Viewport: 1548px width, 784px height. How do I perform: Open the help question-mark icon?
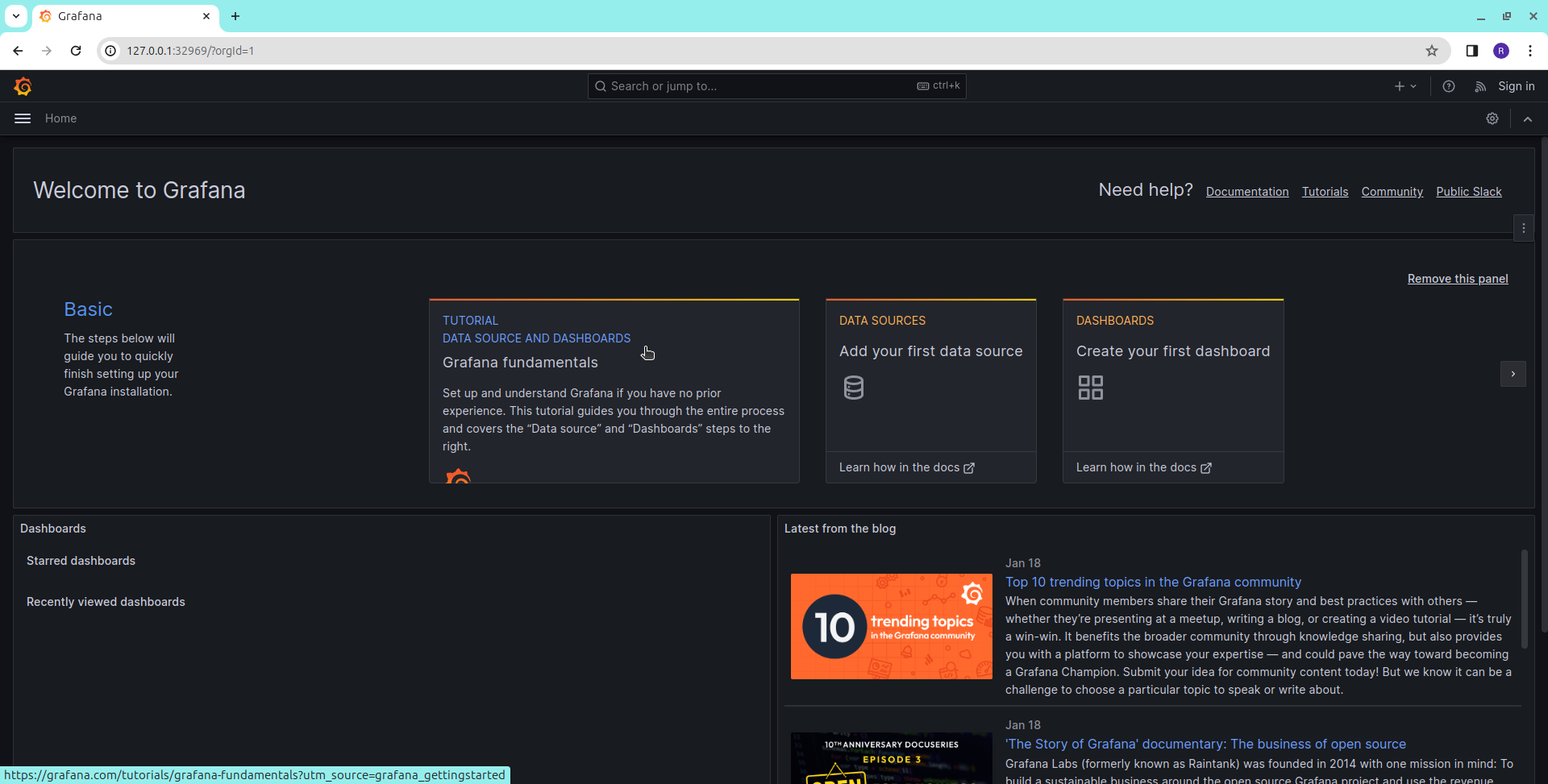[1449, 86]
